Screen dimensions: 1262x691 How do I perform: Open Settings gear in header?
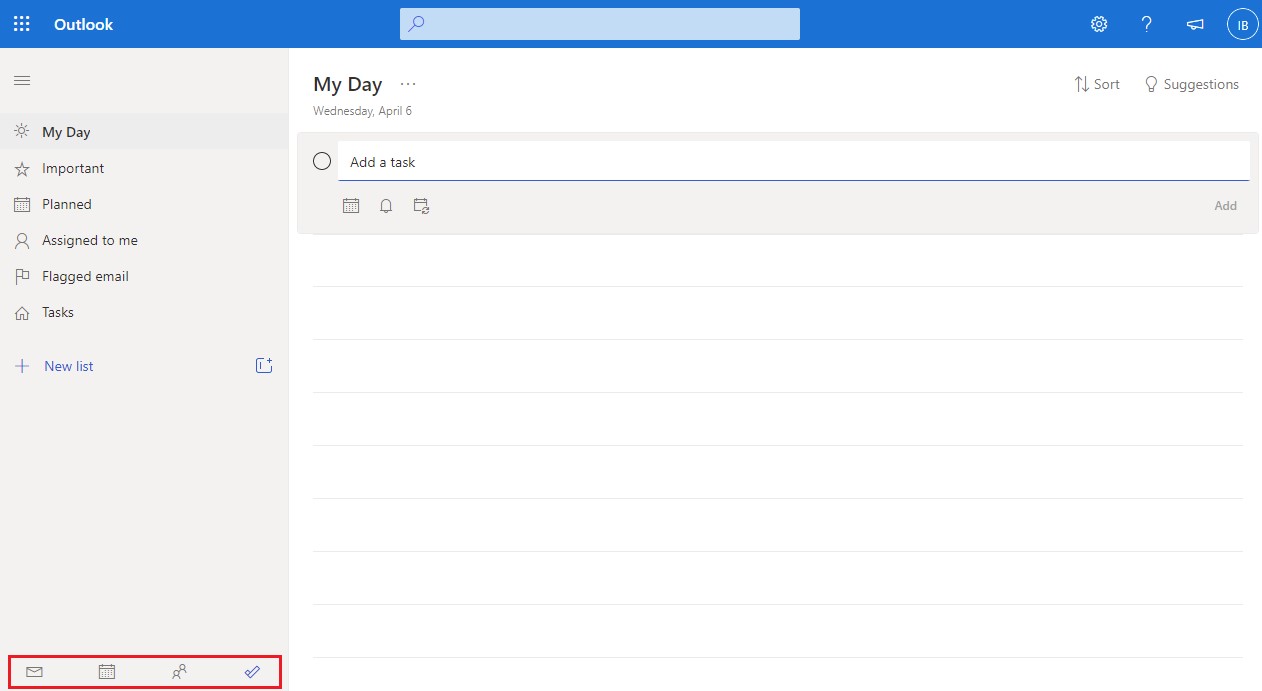[1099, 24]
